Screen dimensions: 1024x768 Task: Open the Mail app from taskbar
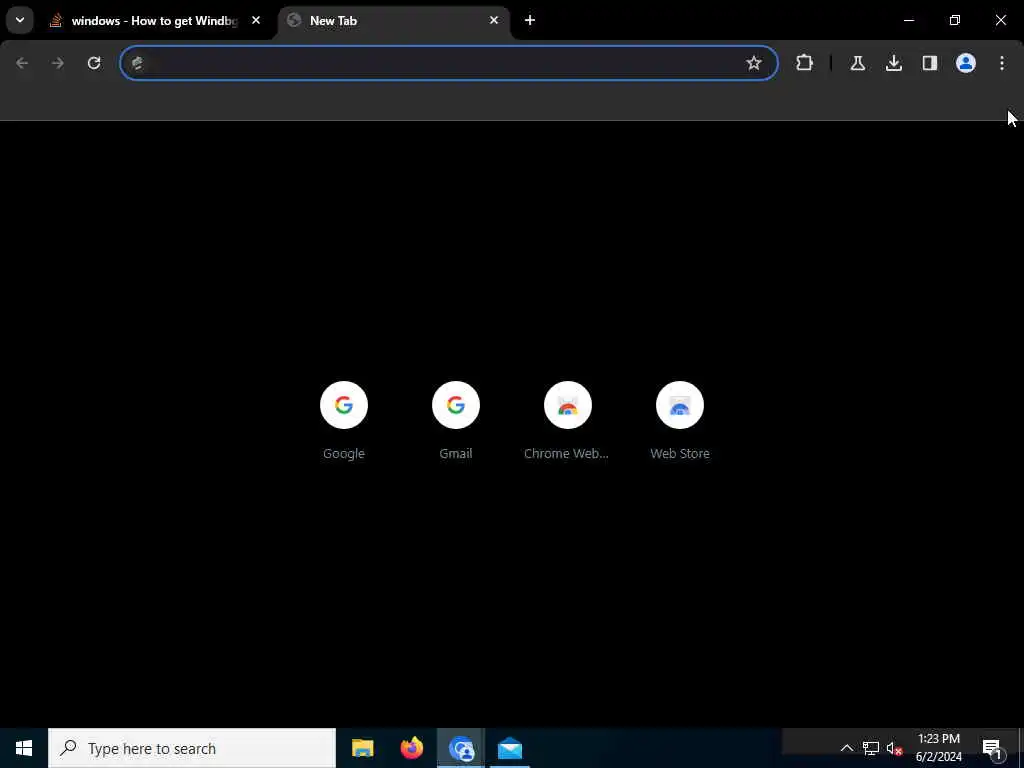pos(510,748)
